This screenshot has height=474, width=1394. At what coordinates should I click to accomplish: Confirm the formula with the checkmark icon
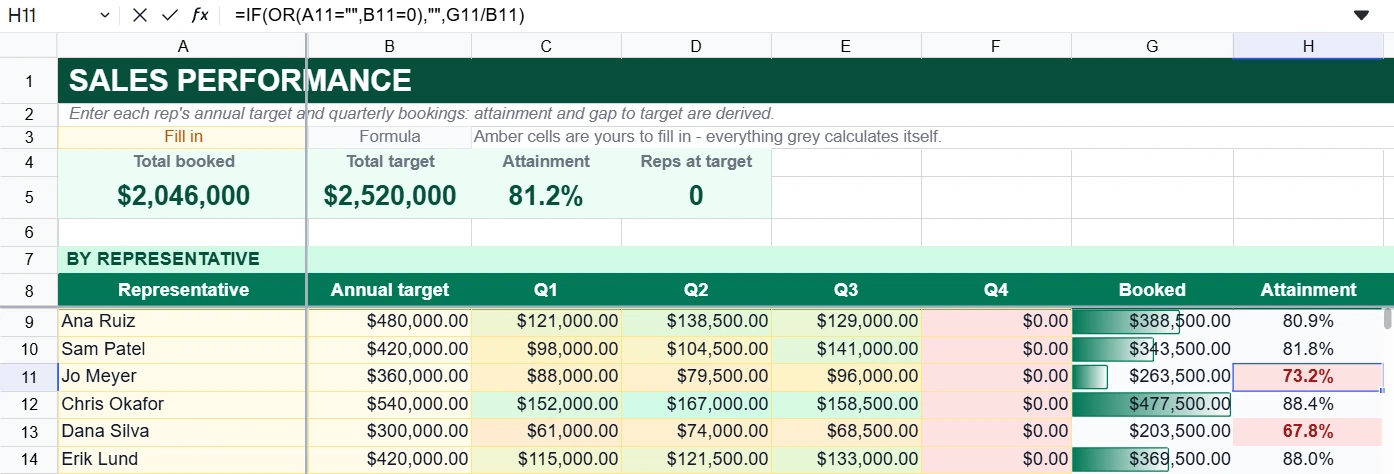(170, 15)
